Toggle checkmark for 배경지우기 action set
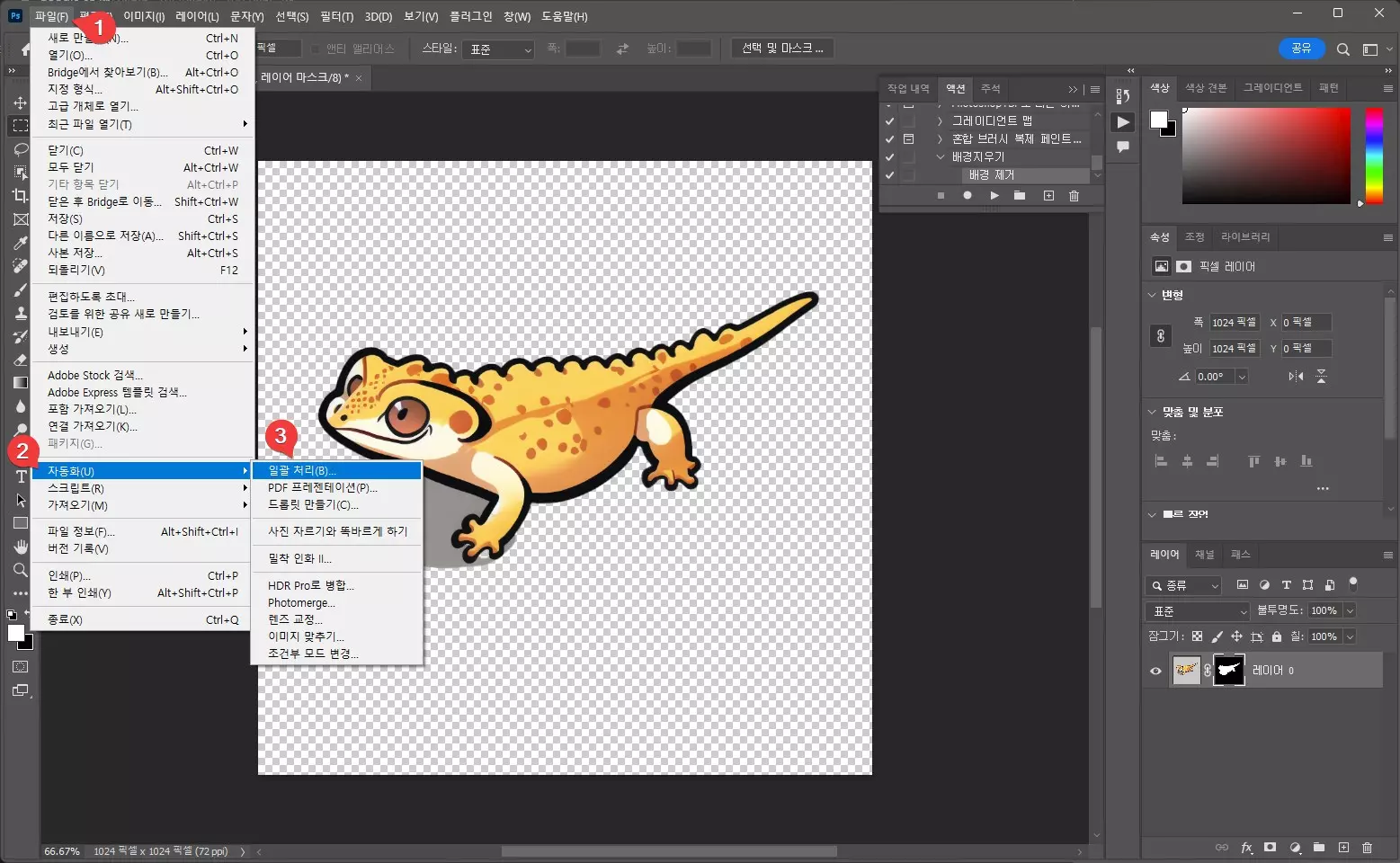This screenshot has width=1400, height=863. [x=889, y=156]
